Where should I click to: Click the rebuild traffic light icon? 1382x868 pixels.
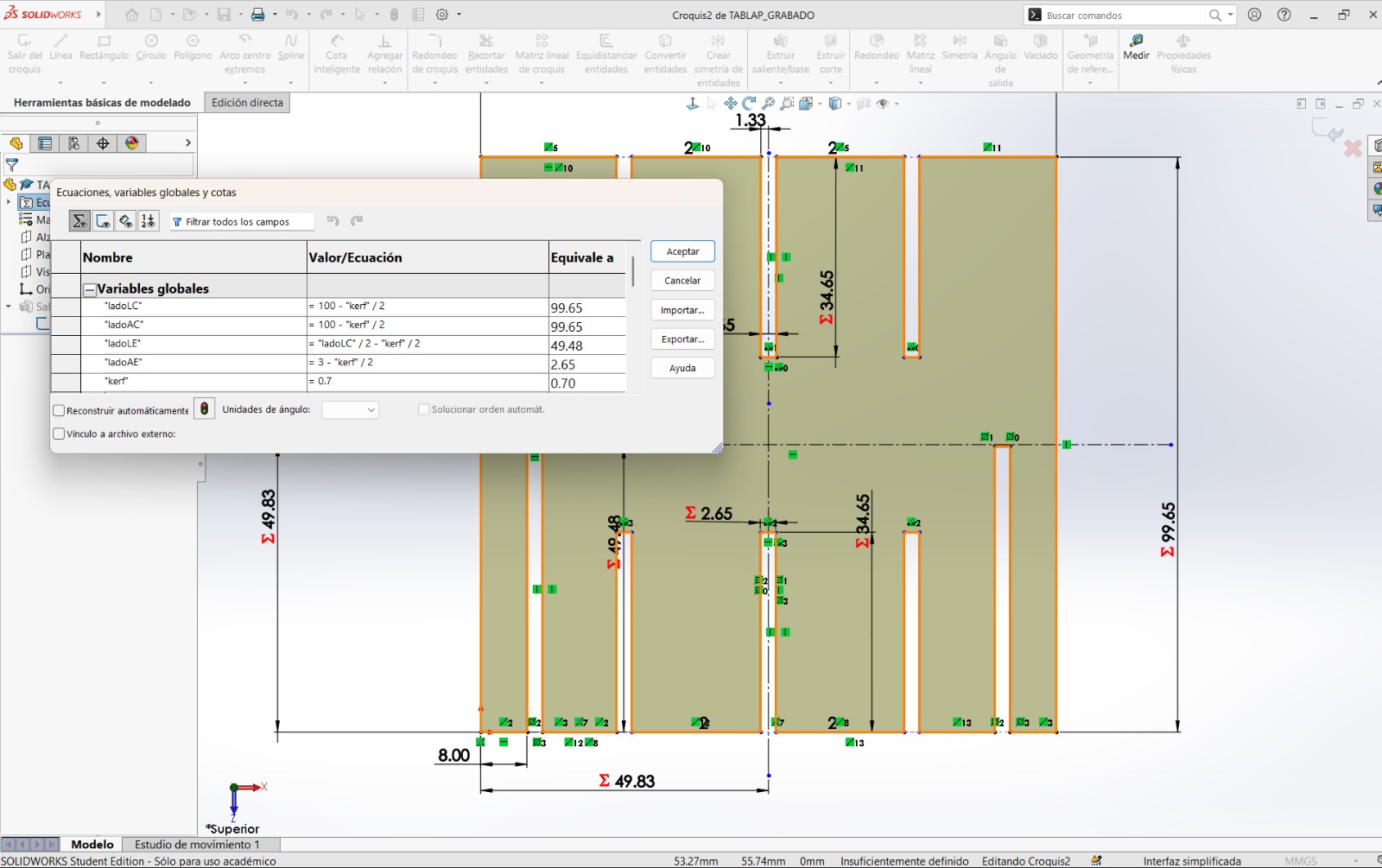204,409
